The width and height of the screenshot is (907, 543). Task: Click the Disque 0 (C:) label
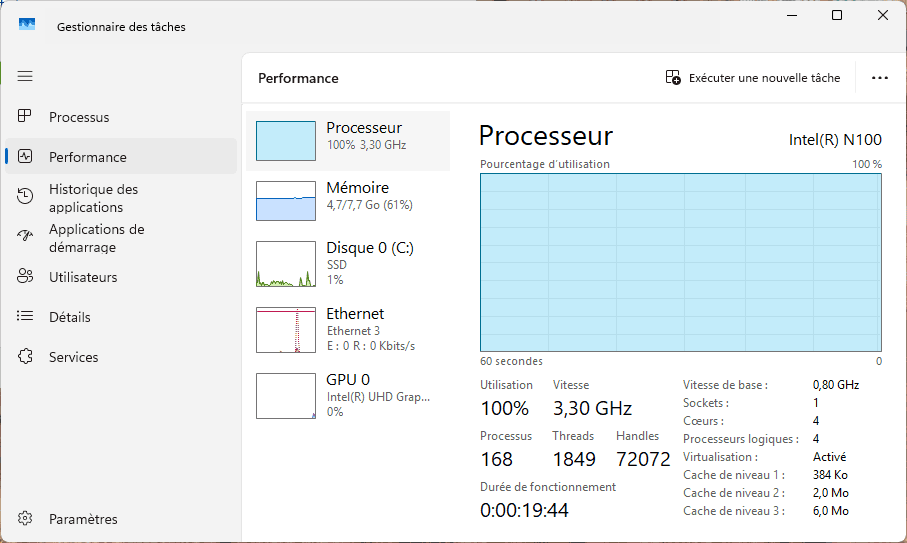pos(370,248)
